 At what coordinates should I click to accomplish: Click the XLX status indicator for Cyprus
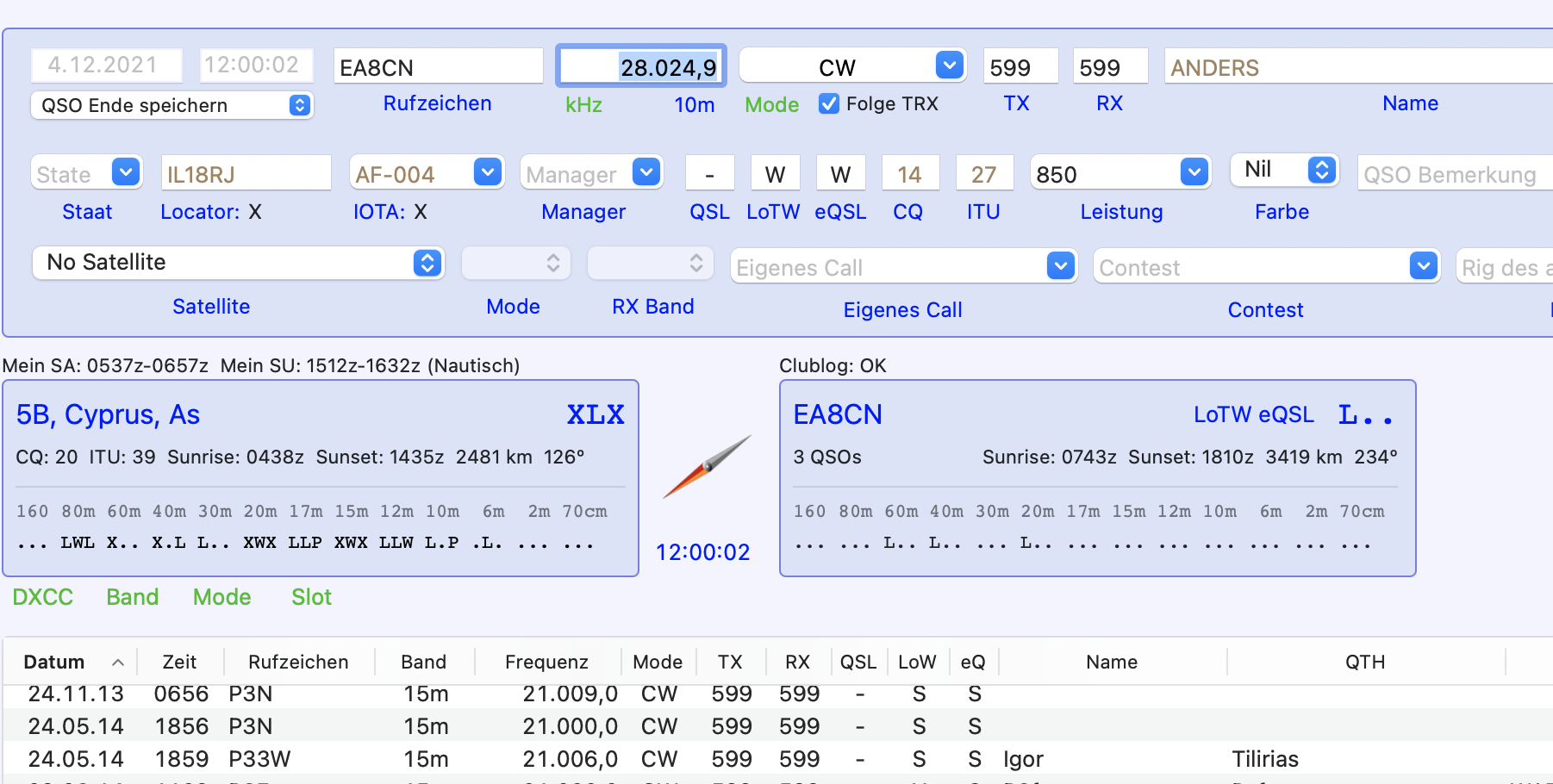coord(595,414)
